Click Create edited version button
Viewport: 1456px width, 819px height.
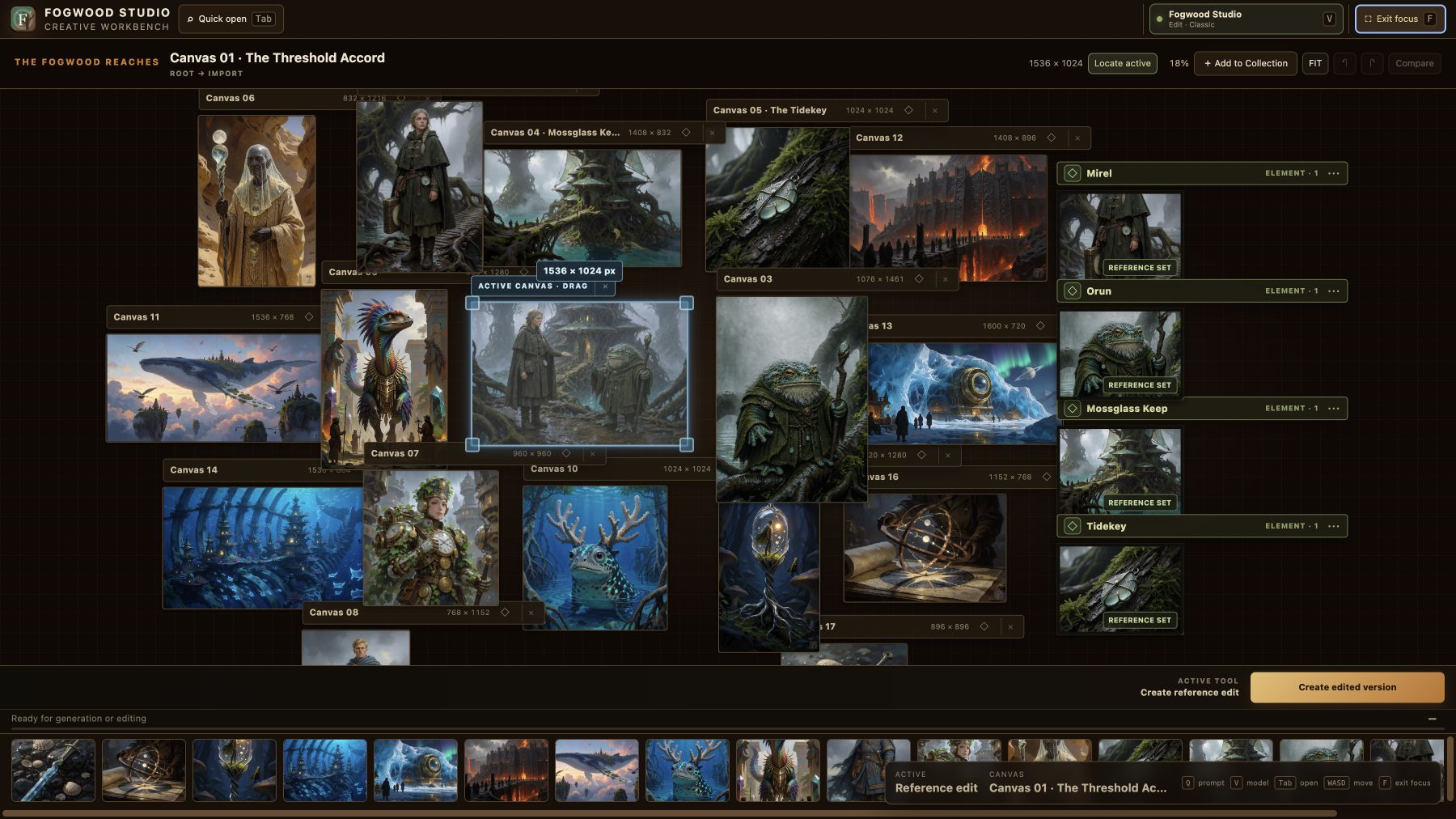1347,687
